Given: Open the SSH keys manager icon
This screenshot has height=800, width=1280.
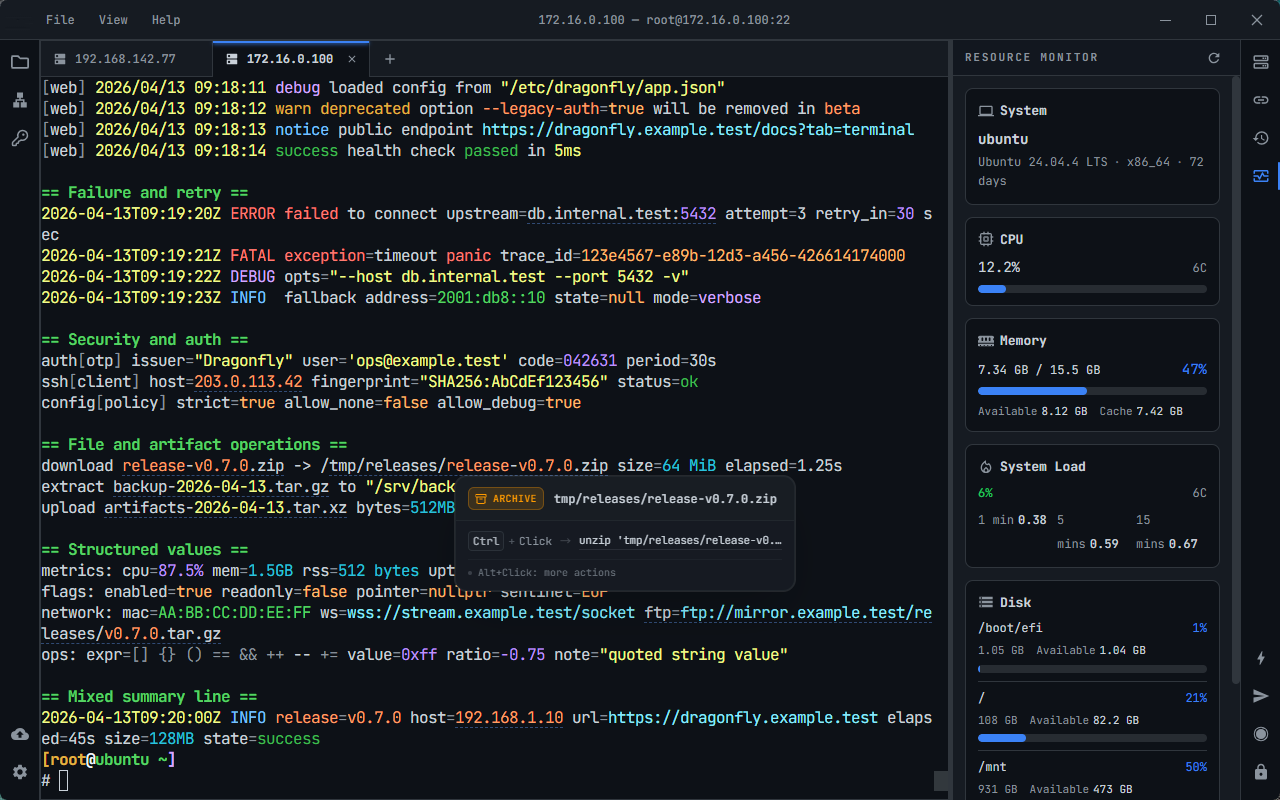Looking at the screenshot, I should point(19,138).
